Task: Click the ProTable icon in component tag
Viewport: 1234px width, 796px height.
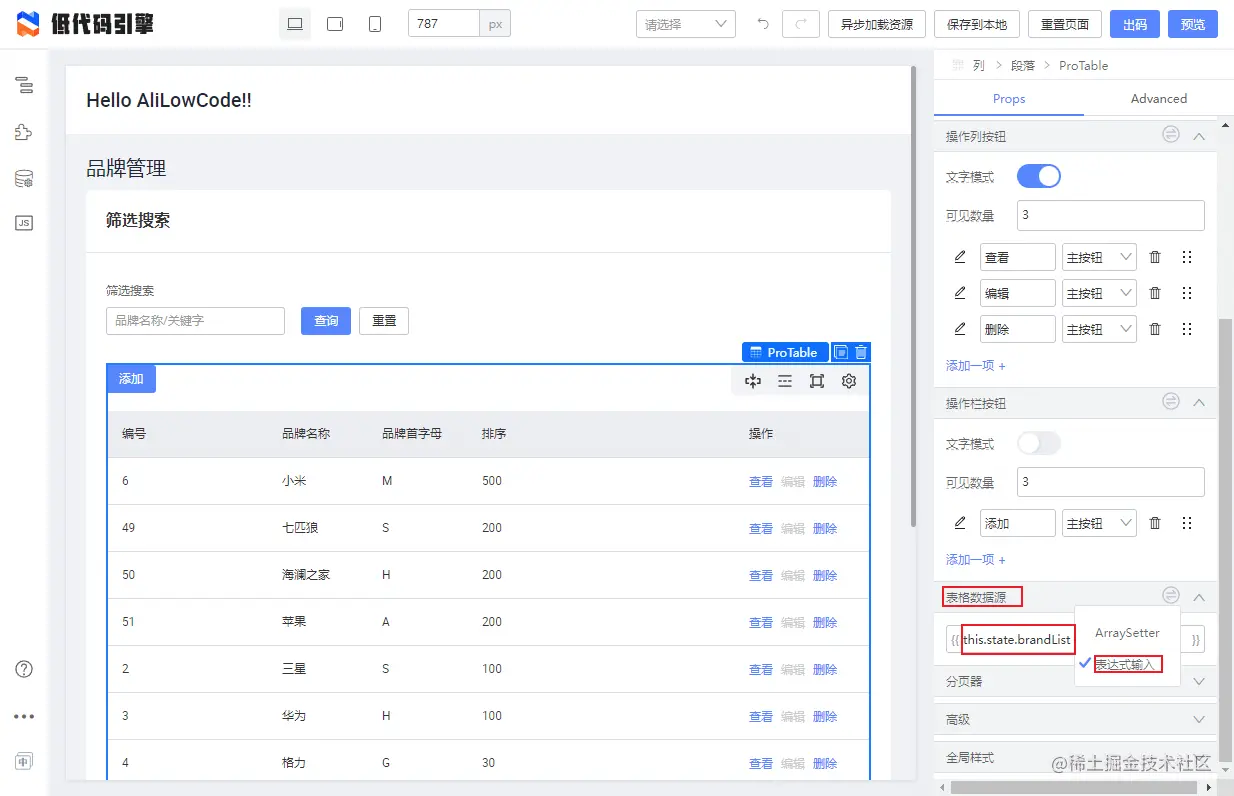Action: (756, 352)
